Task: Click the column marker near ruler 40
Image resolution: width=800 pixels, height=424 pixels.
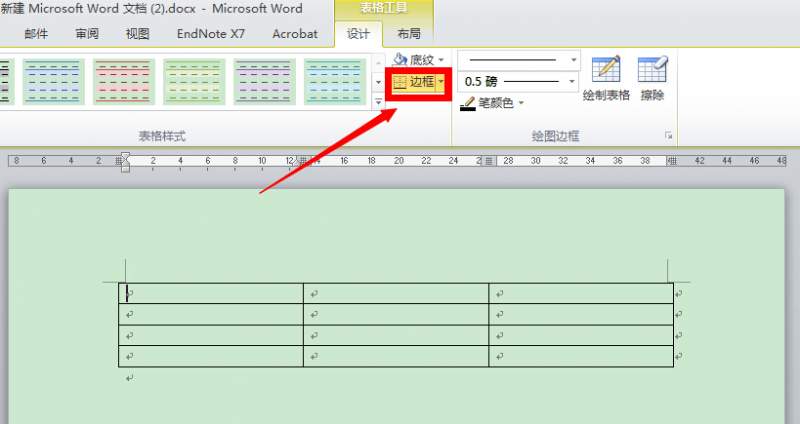Action: click(x=672, y=161)
